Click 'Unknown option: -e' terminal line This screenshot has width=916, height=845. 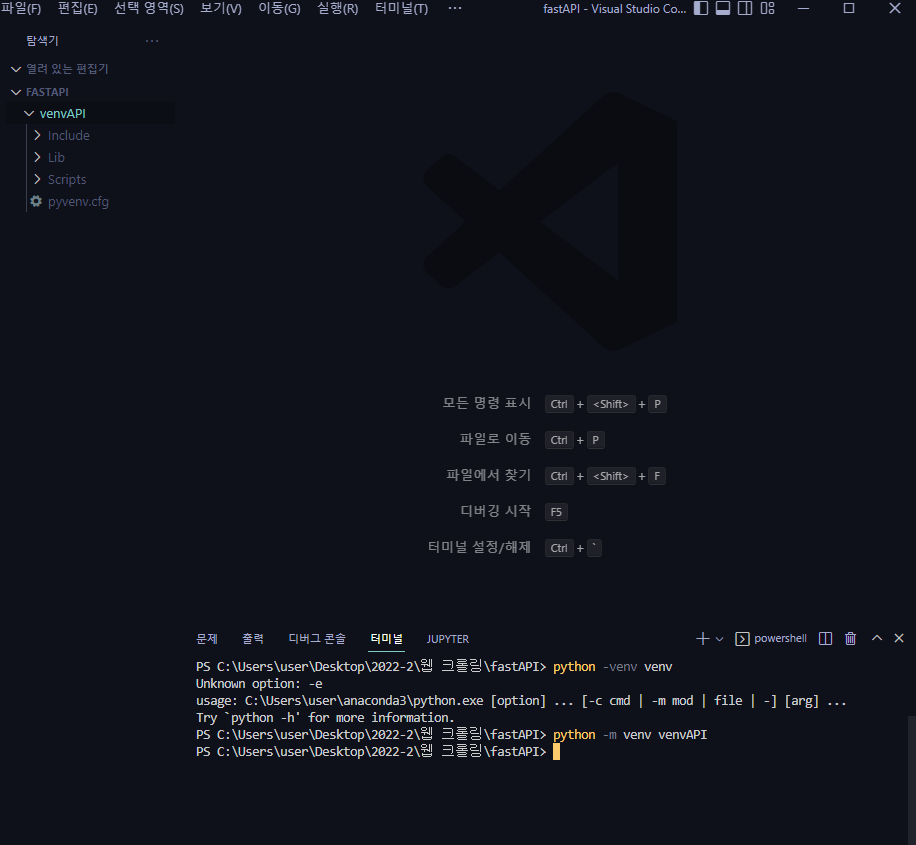click(259, 684)
